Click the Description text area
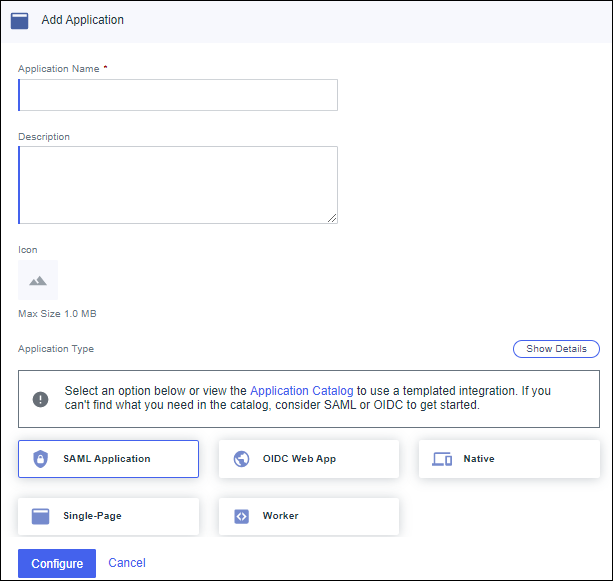 tap(178, 185)
